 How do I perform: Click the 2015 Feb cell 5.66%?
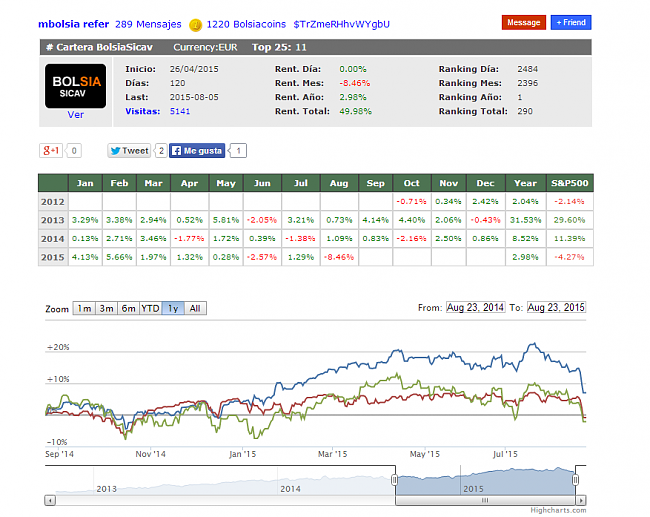(119, 257)
